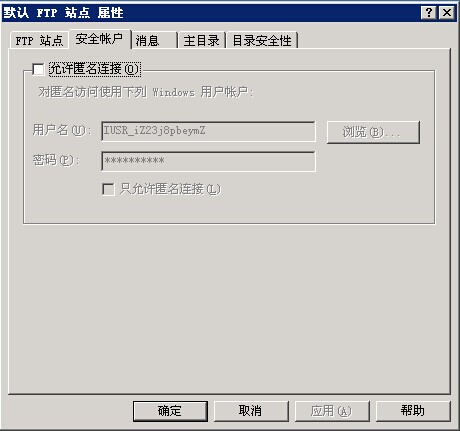Viewport: 460px width, 431px height.
Task: Switch to the FTP 站点 tab
Action: (x=39, y=41)
